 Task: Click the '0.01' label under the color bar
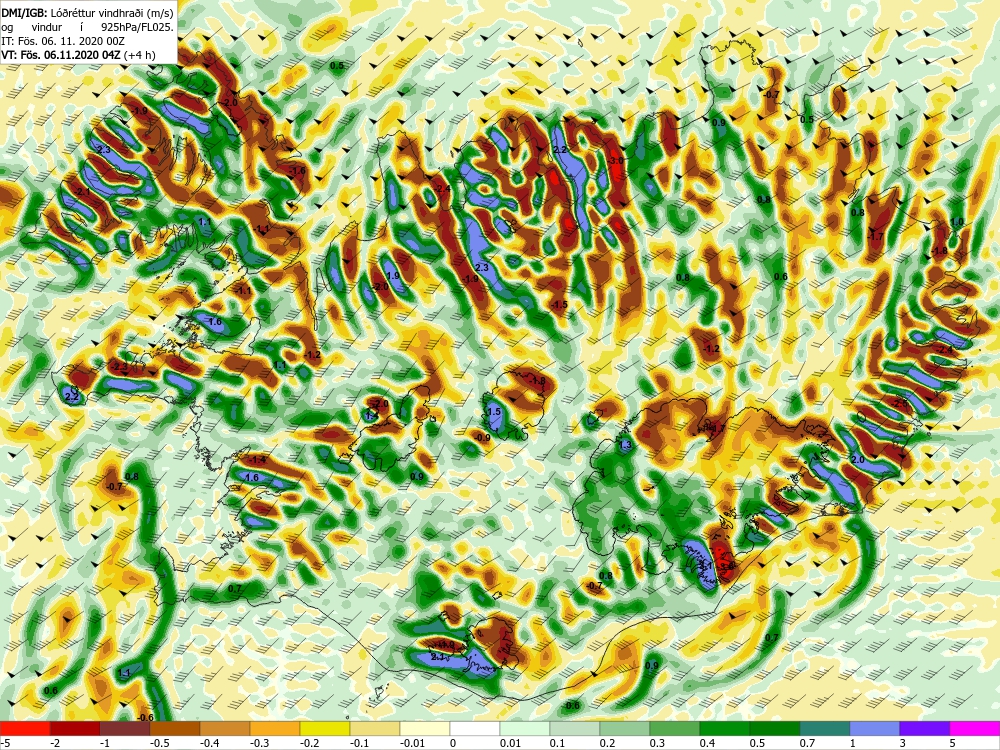pos(510,743)
